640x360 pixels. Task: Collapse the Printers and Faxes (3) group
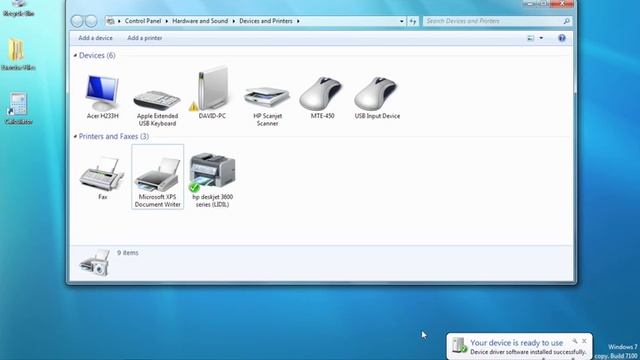coord(75,136)
